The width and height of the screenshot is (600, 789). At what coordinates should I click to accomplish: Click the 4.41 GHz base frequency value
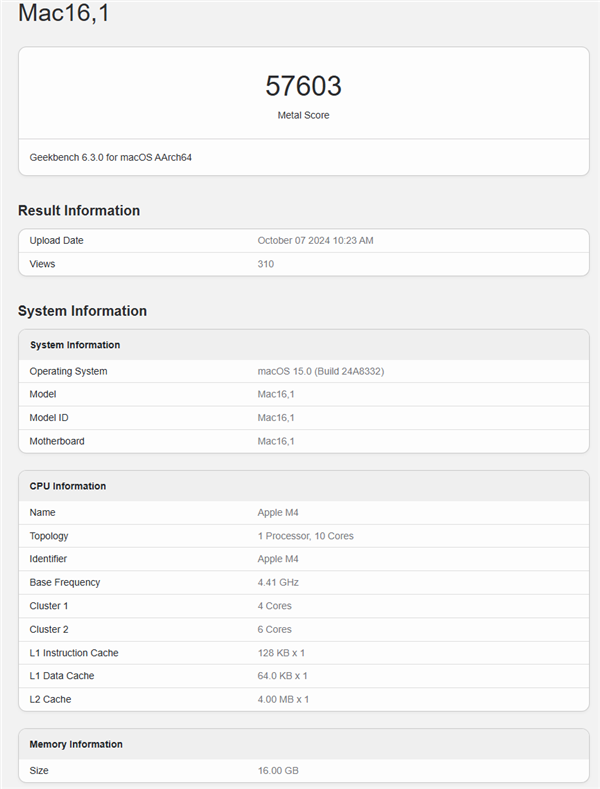pos(278,582)
